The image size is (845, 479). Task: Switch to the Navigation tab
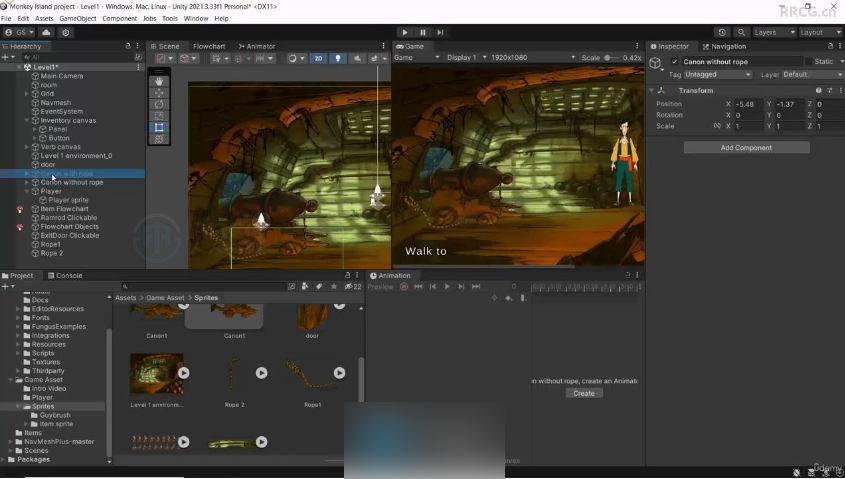(x=724, y=46)
